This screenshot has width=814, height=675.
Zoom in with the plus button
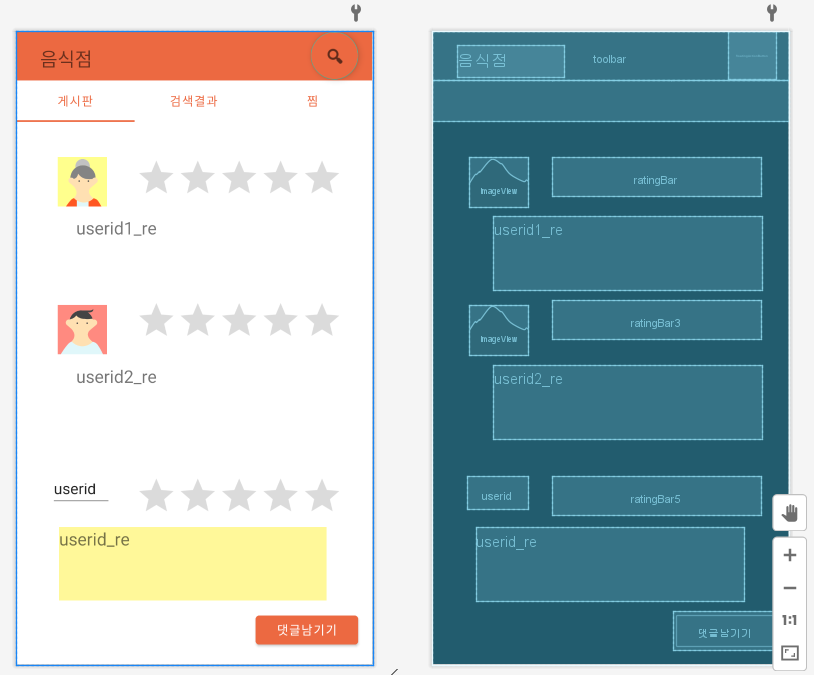coord(790,555)
